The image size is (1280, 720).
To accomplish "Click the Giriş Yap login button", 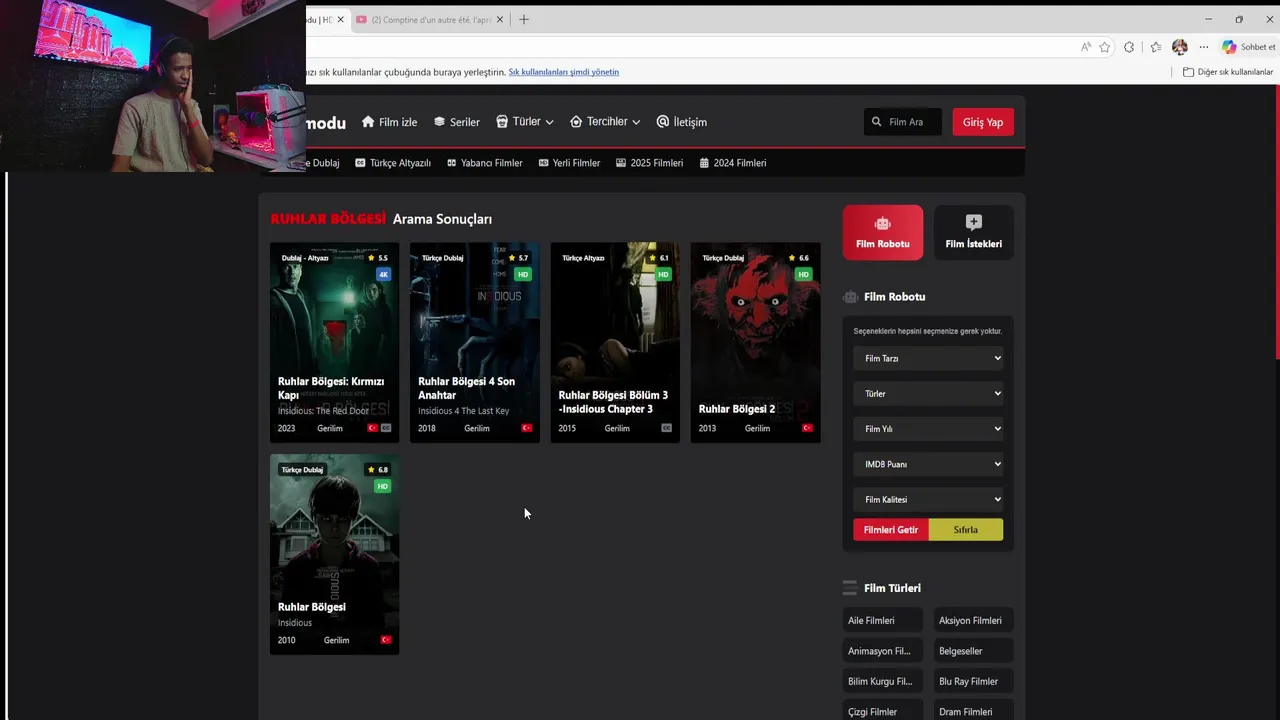I will pyautogui.click(x=983, y=122).
